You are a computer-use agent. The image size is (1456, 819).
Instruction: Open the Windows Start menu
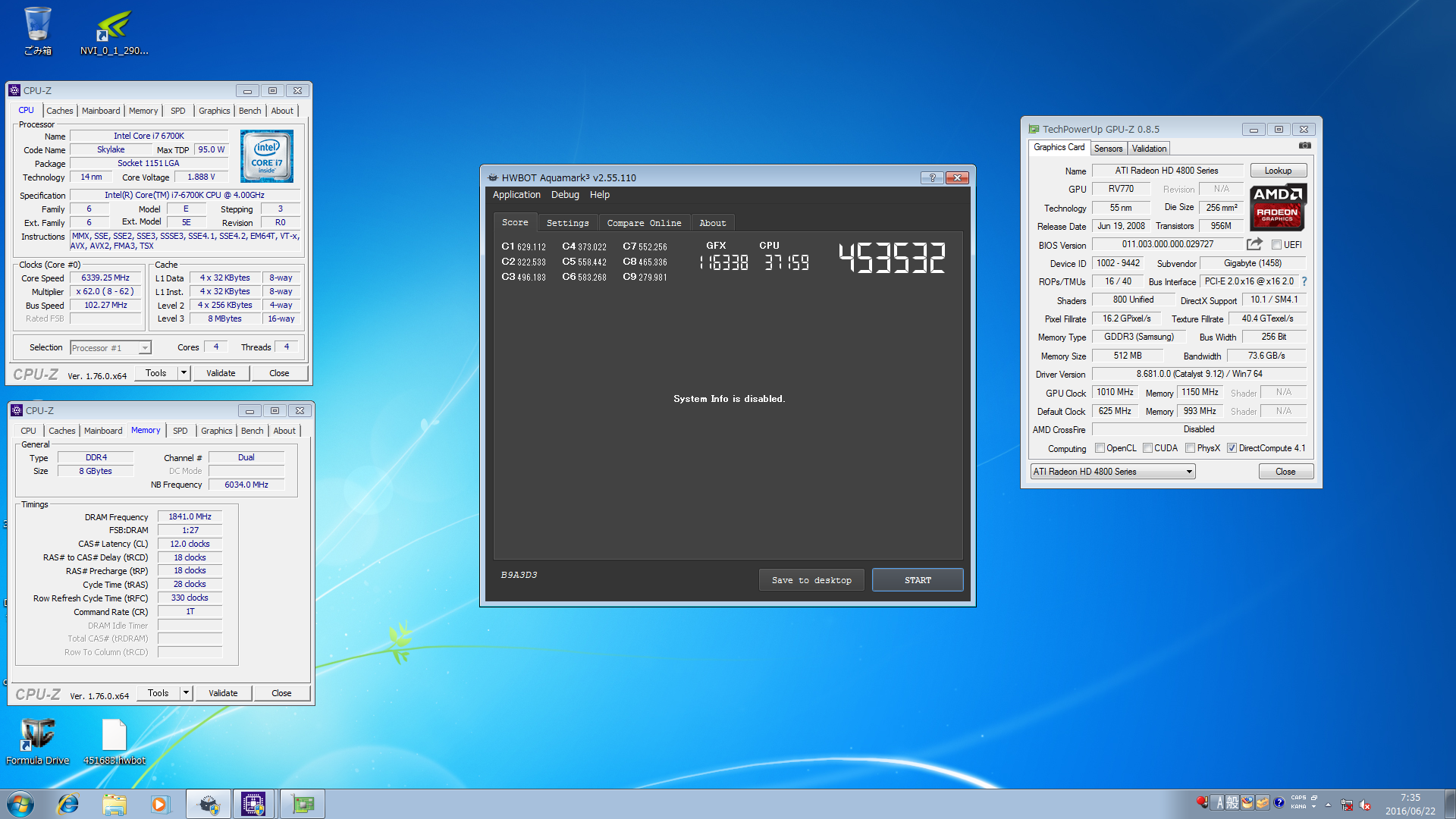point(20,804)
